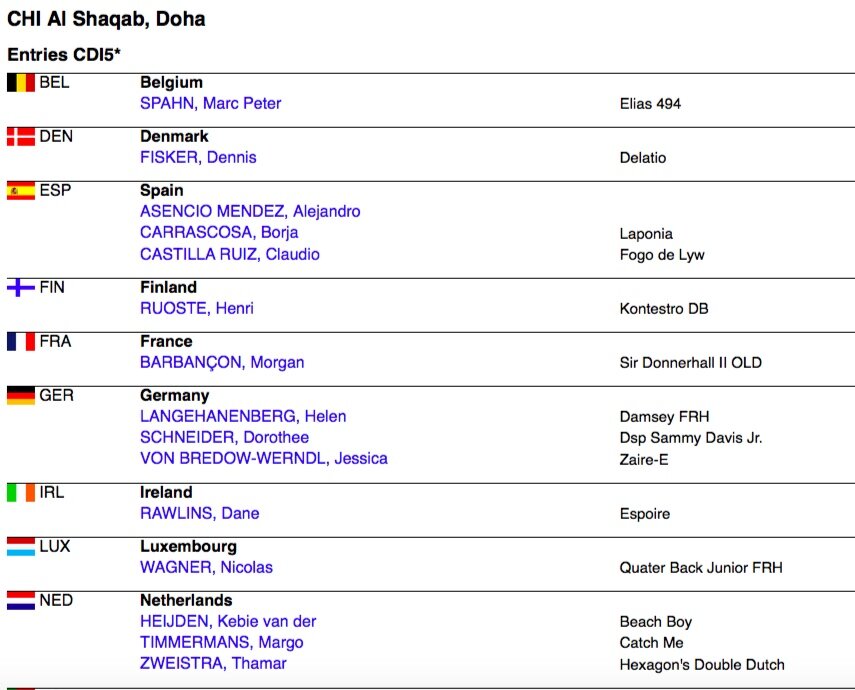Click the Belgium flag icon
This screenshot has width=855, height=690.
pyautogui.click(x=21, y=82)
